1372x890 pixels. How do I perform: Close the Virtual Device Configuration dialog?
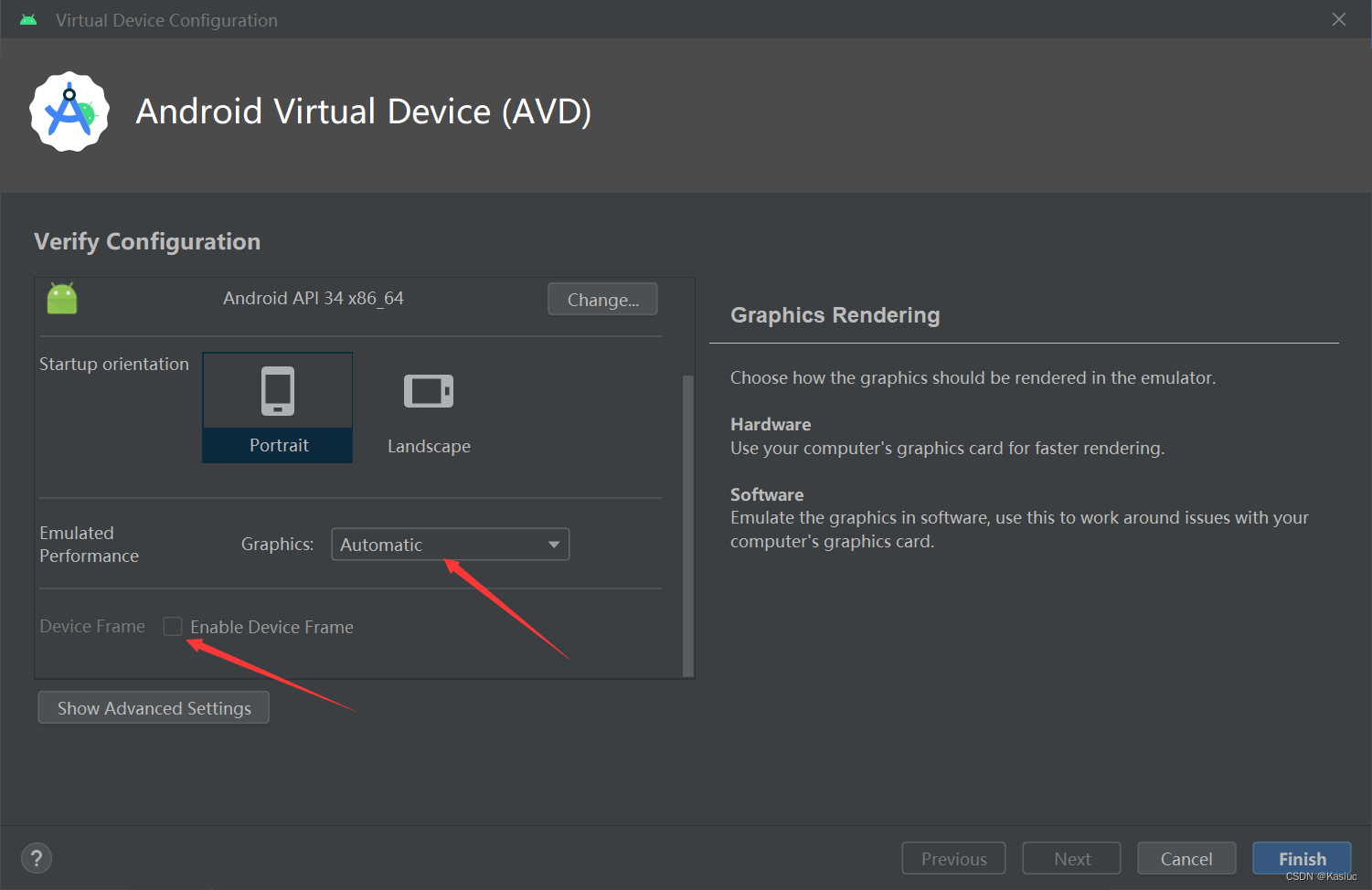[1339, 19]
